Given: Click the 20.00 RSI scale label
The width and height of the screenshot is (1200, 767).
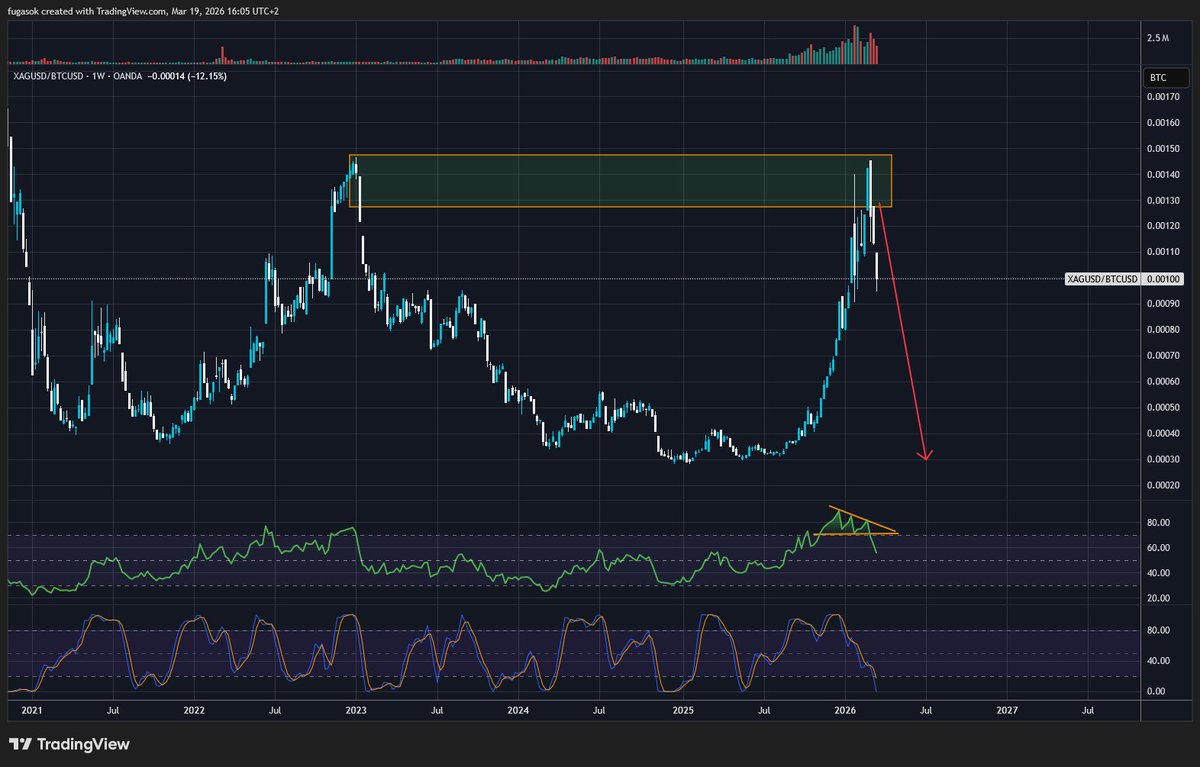Looking at the screenshot, I should click(1158, 598).
